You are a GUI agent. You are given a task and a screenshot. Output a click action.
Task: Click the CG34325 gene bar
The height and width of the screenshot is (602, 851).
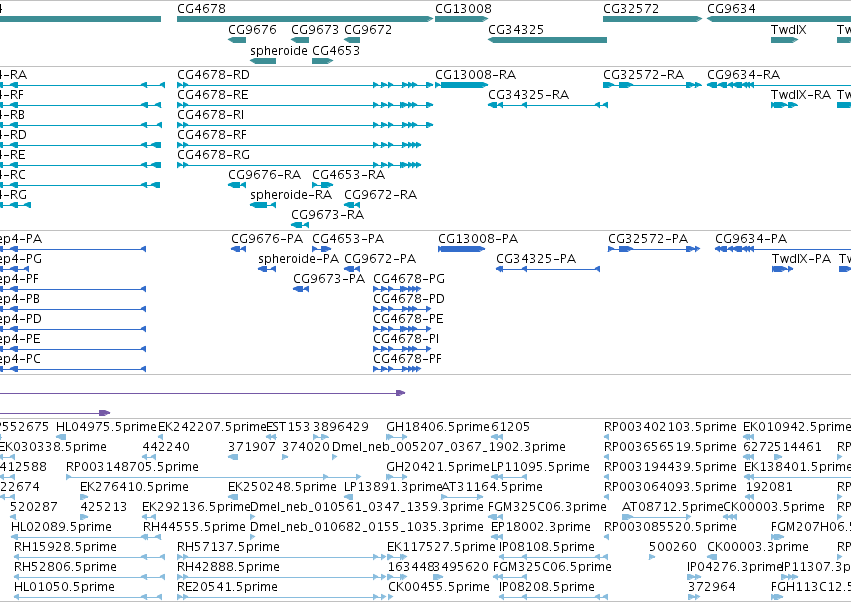pos(547,40)
